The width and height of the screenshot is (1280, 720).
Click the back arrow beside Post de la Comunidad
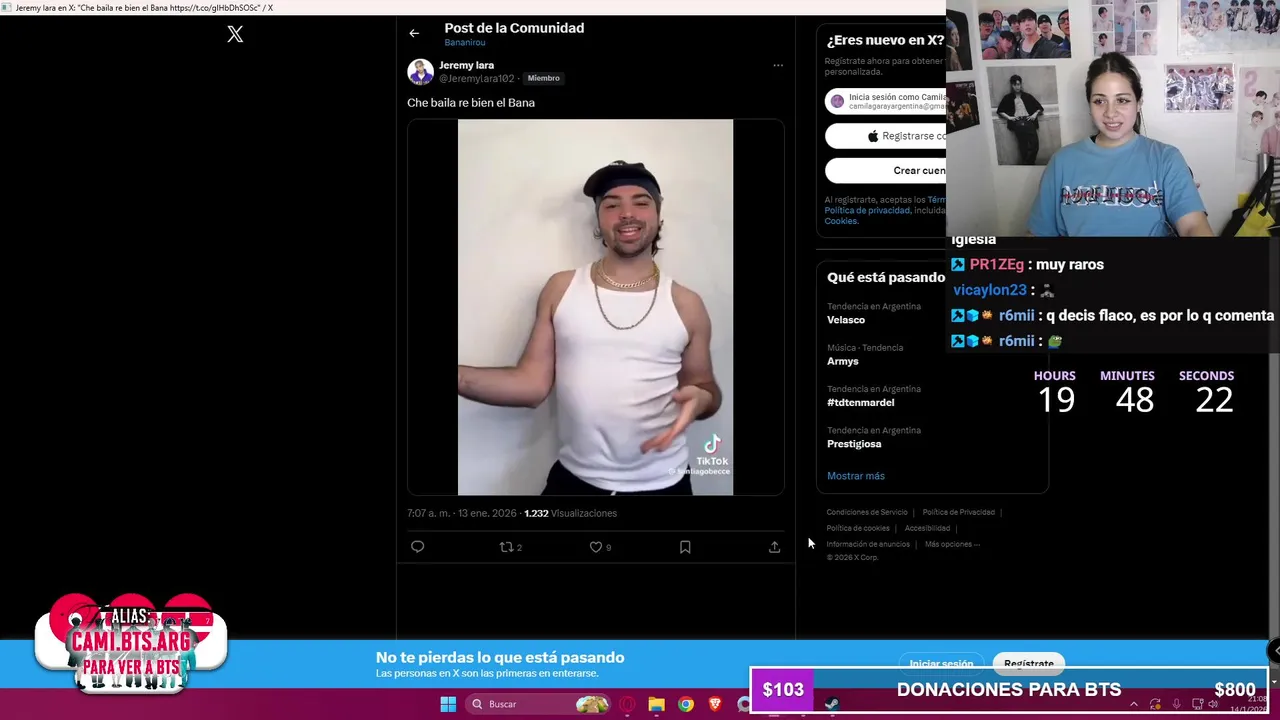[x=414, y=33]
